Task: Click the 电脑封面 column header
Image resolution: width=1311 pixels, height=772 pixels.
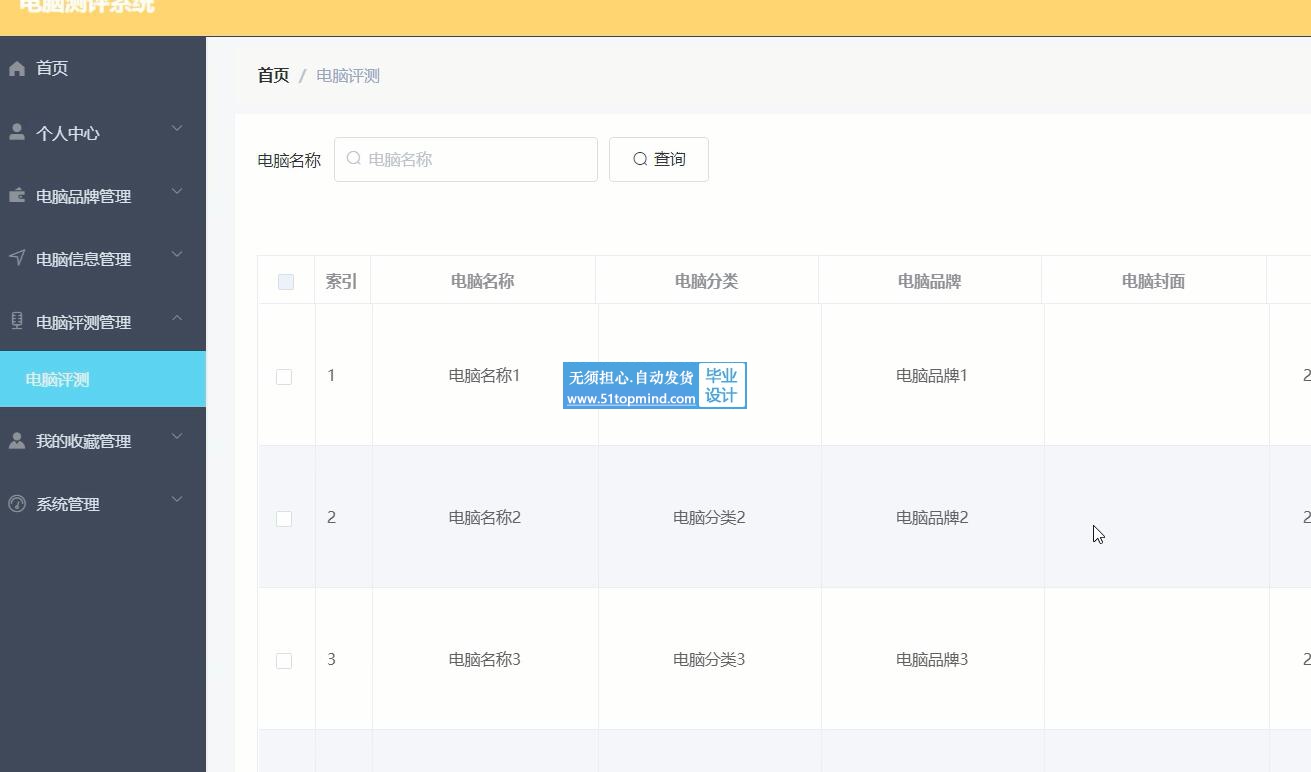Action: 1154,281
